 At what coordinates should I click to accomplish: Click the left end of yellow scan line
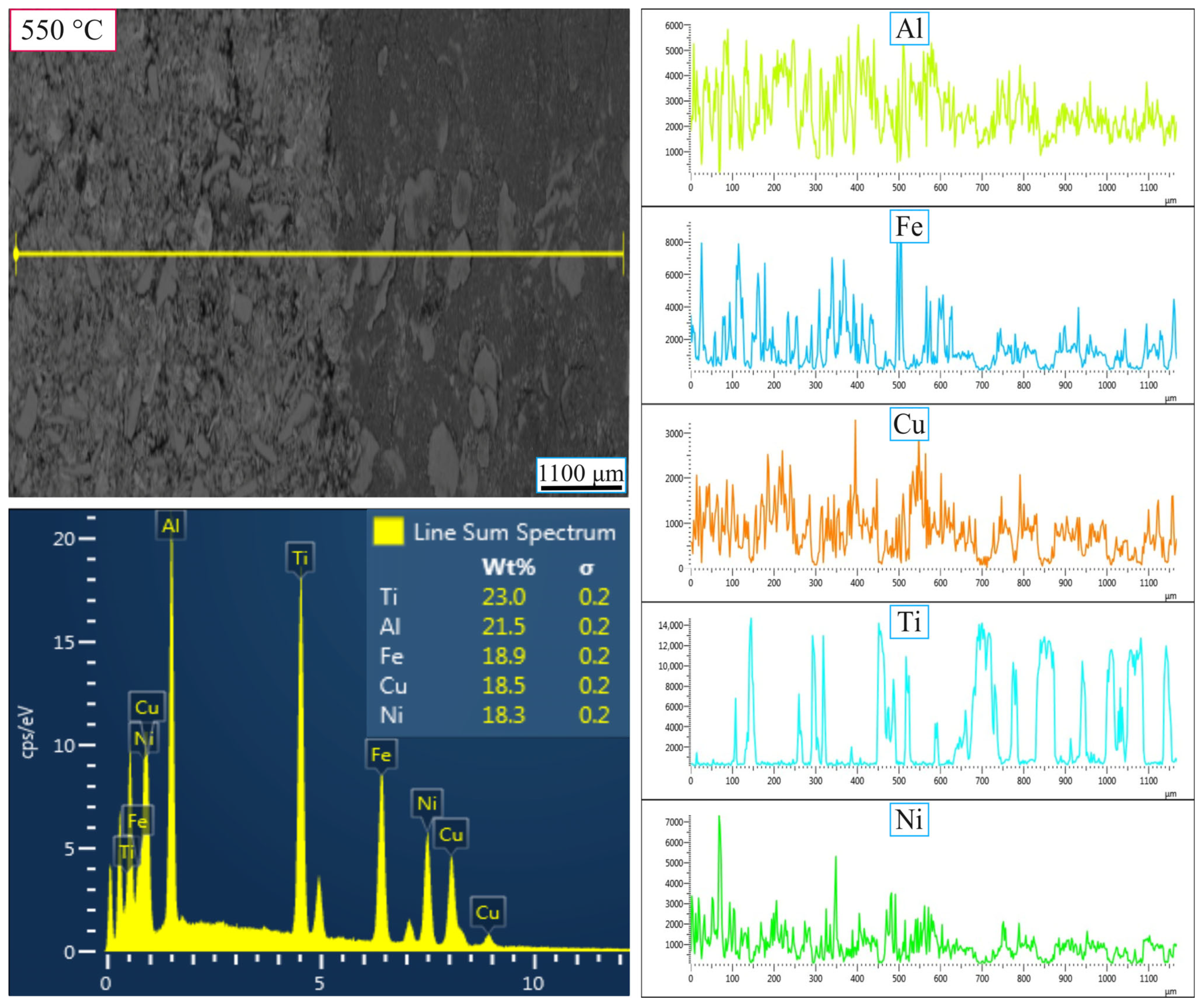click(x=16, y=254)
